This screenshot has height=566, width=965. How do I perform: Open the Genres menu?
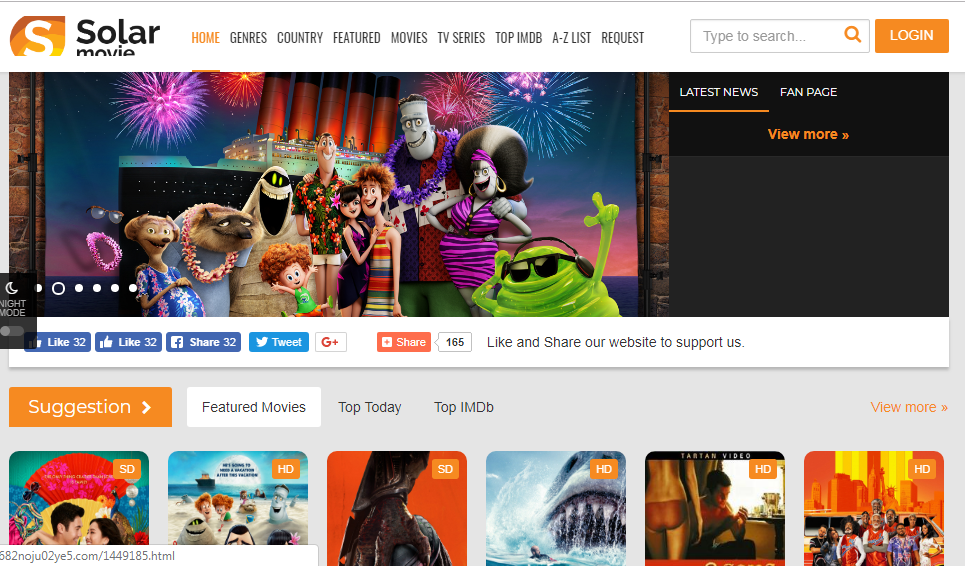click(x=248, y=38)
